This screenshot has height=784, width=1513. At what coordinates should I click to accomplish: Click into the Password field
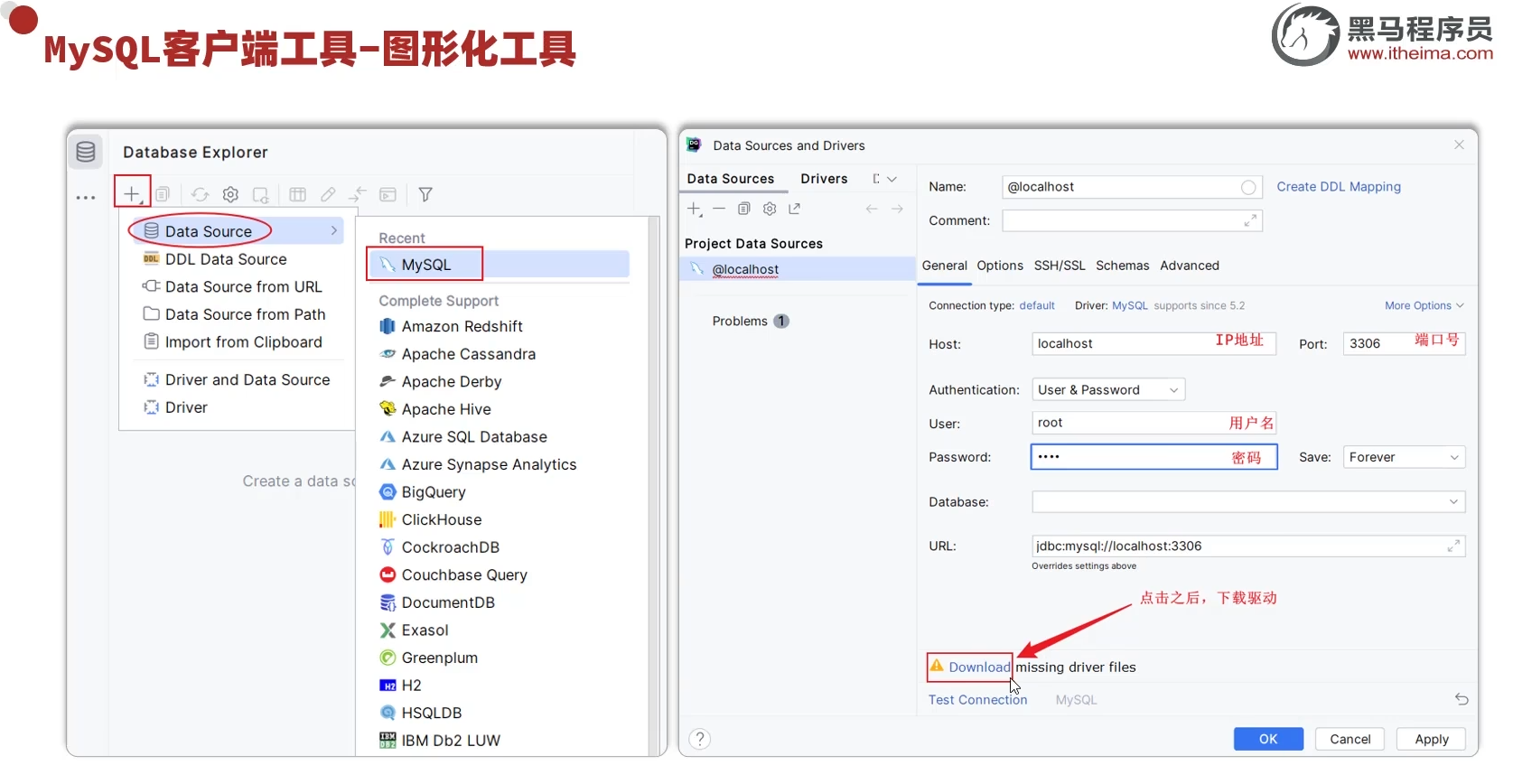[1153, 457]
